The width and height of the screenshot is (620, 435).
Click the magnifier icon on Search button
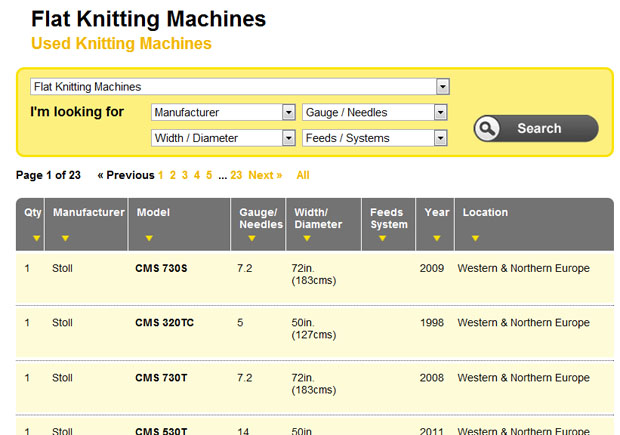pos(487,129)
